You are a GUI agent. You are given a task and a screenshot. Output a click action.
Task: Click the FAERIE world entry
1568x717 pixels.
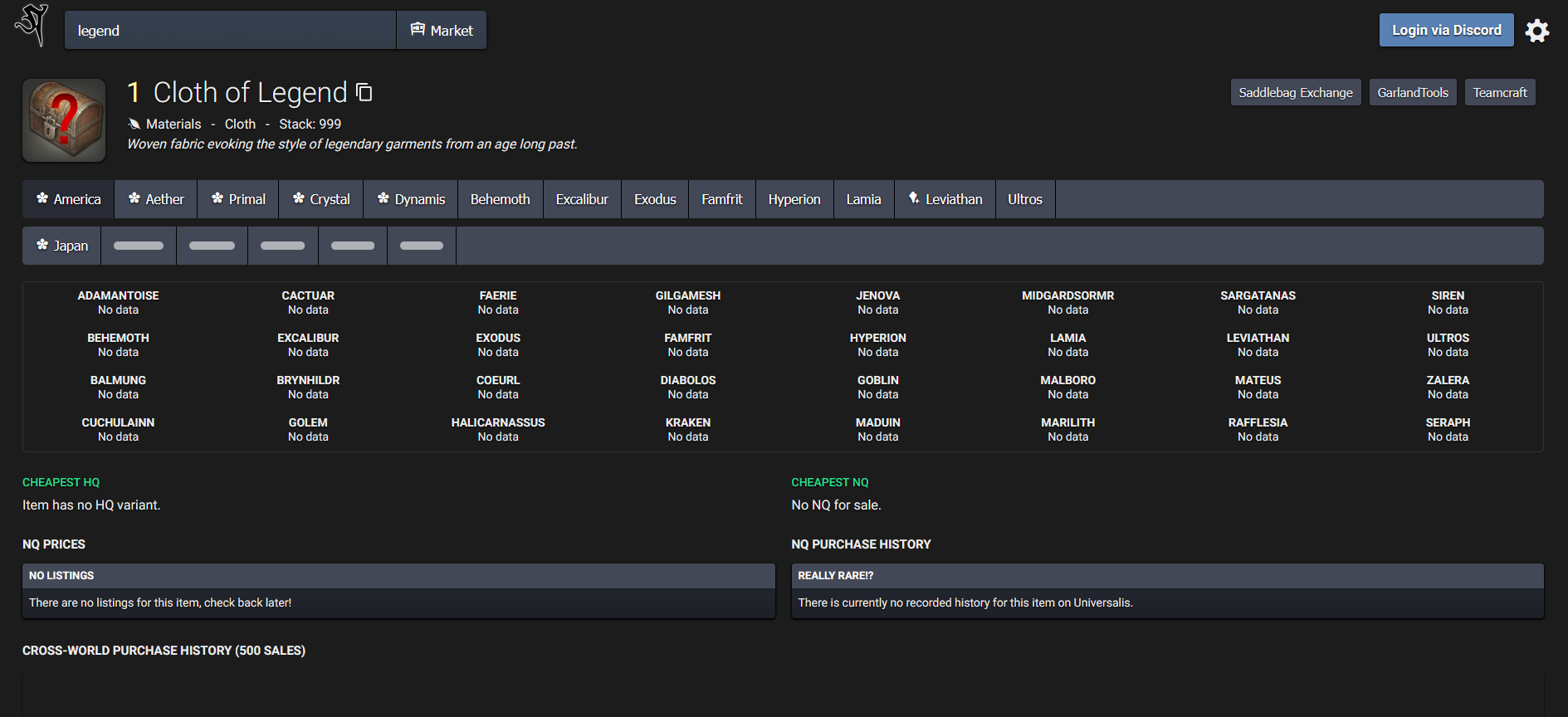point(498,302)
